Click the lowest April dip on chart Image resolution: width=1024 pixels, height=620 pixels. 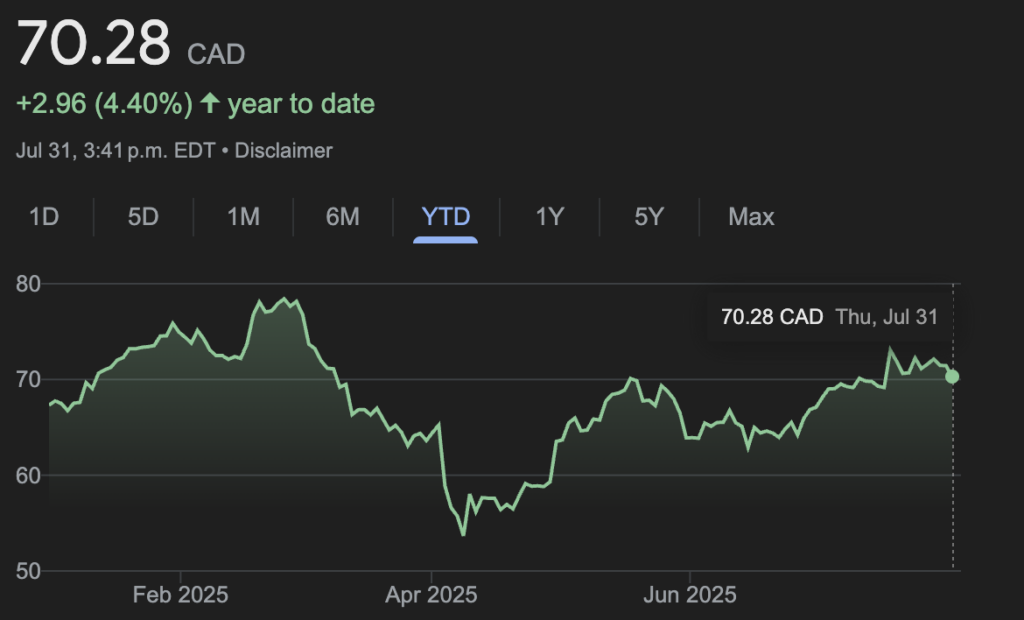click(x=463, y=534)
